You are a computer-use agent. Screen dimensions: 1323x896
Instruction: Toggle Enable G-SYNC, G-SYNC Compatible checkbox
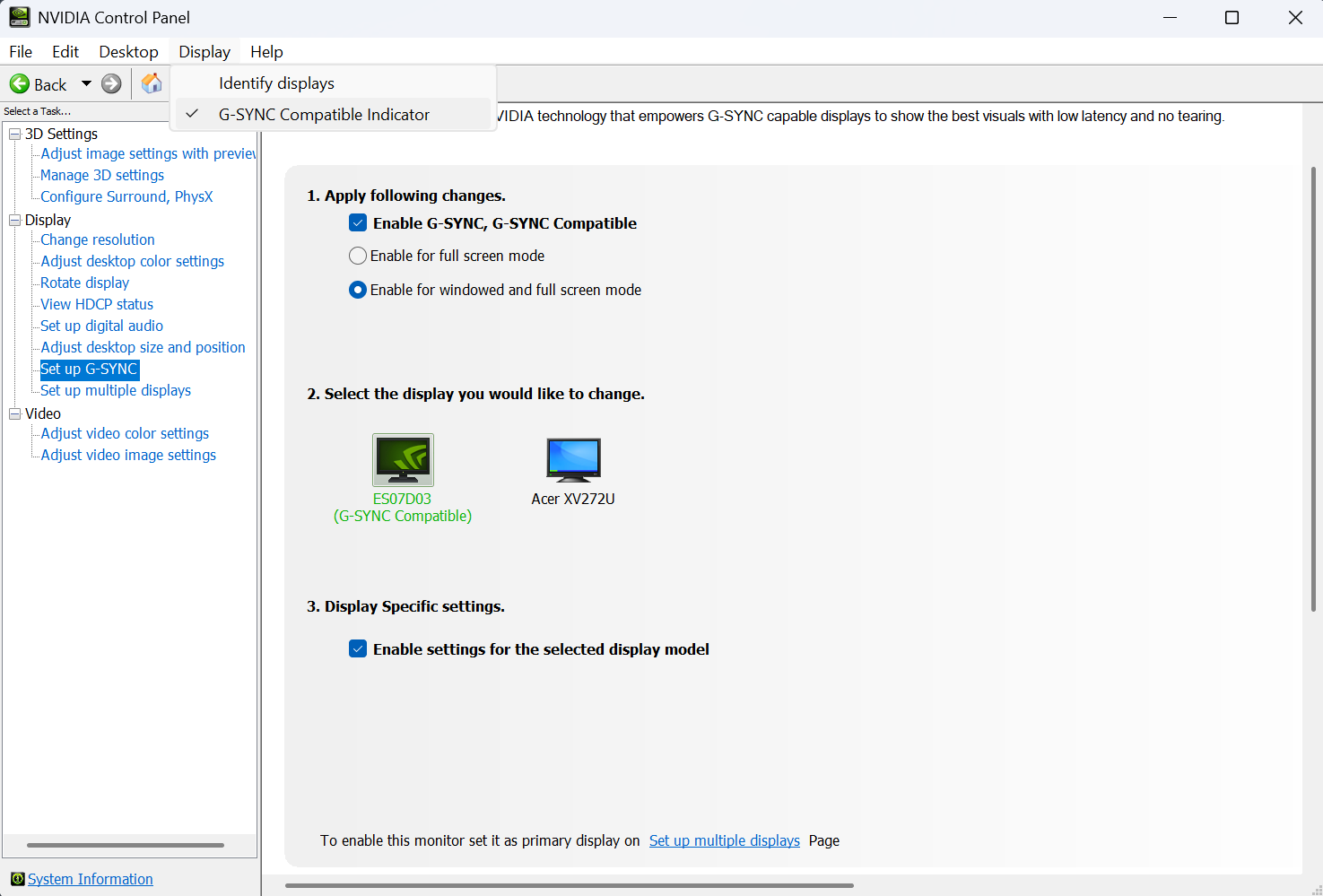358,223
